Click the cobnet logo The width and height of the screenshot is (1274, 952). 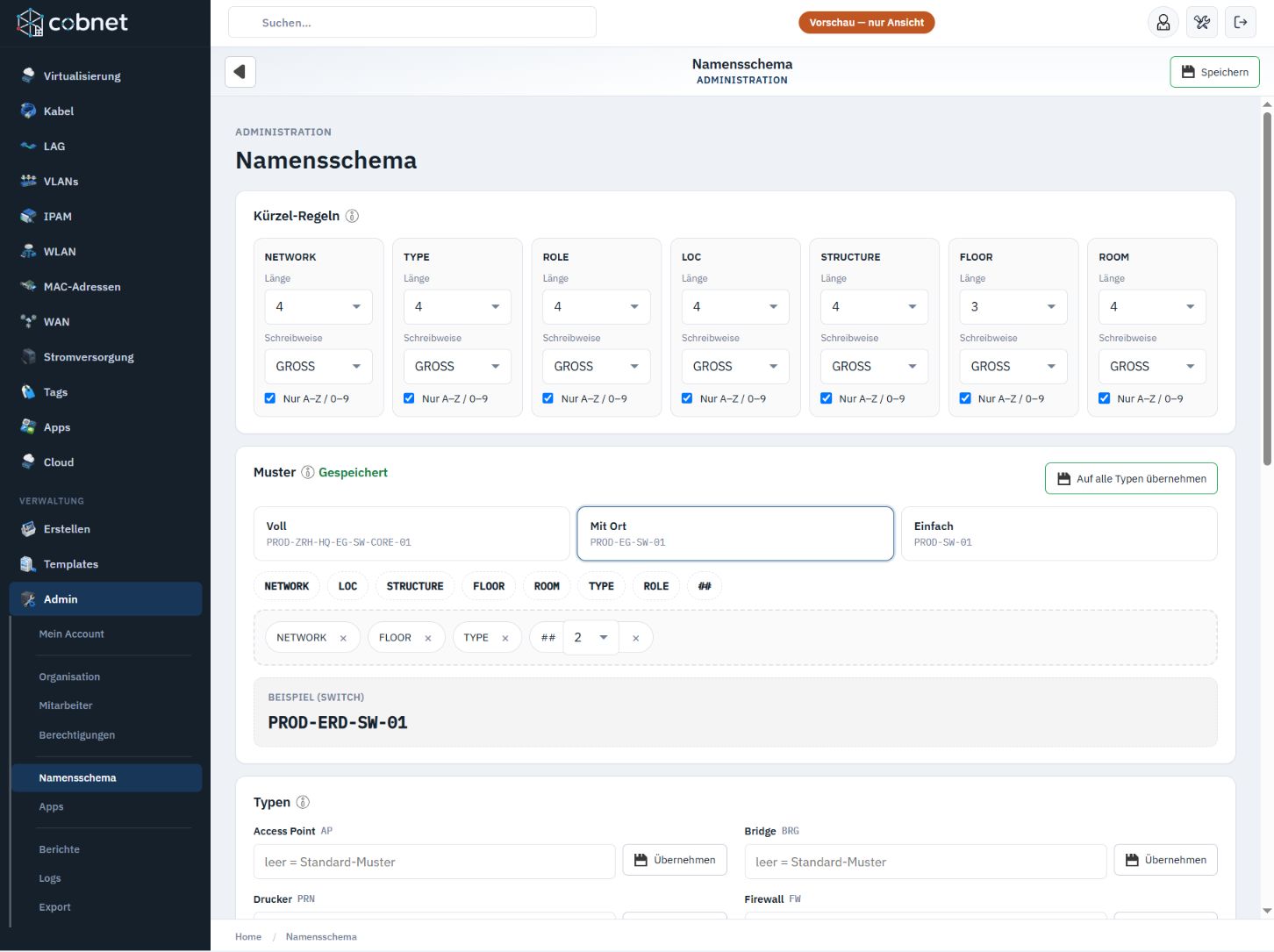(73, 23)
